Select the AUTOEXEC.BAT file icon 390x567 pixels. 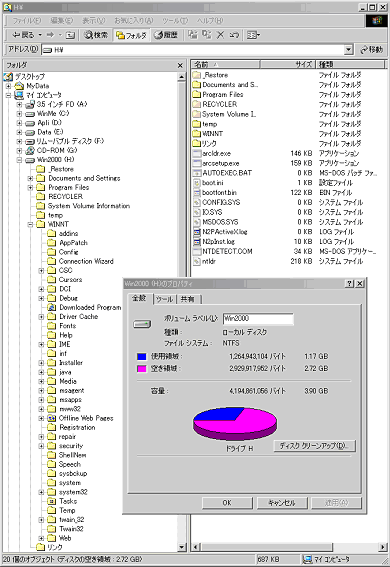click(197, 173)
